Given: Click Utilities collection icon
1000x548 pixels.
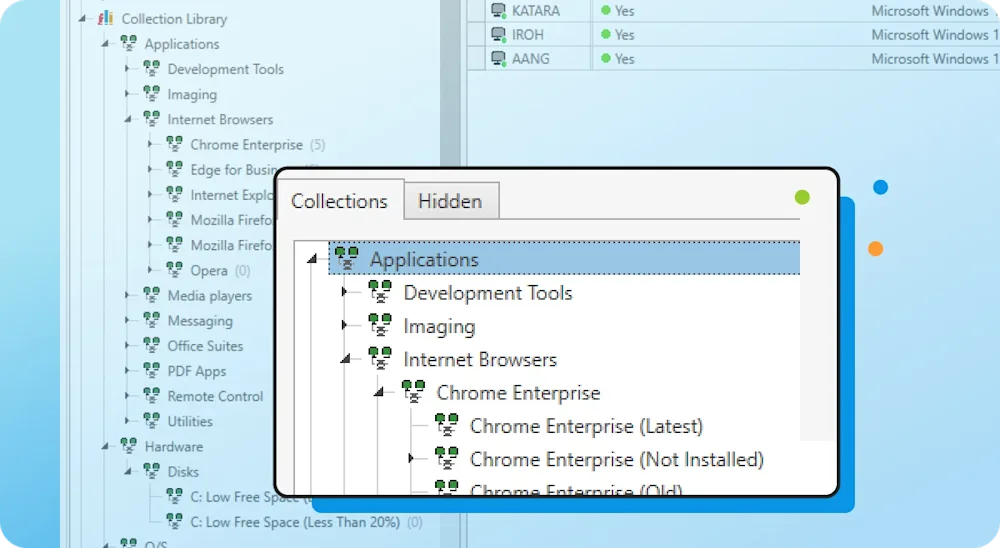Looking at the screenshot, I should 152,420.
